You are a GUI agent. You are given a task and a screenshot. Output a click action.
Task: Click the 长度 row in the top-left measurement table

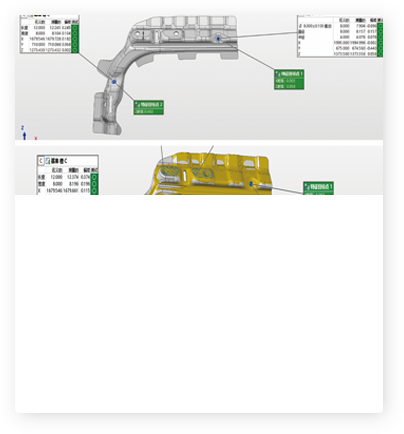pyautogui.click(x=49, y=28)
